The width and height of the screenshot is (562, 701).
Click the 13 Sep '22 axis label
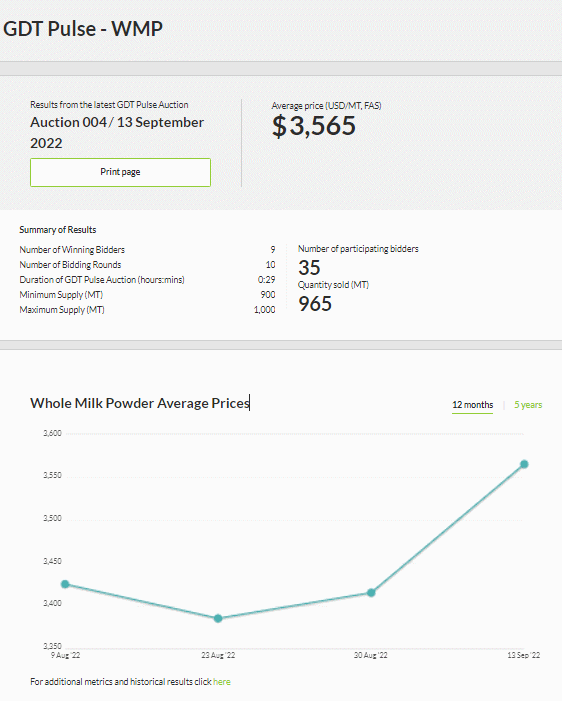click(x=524, y=655)
